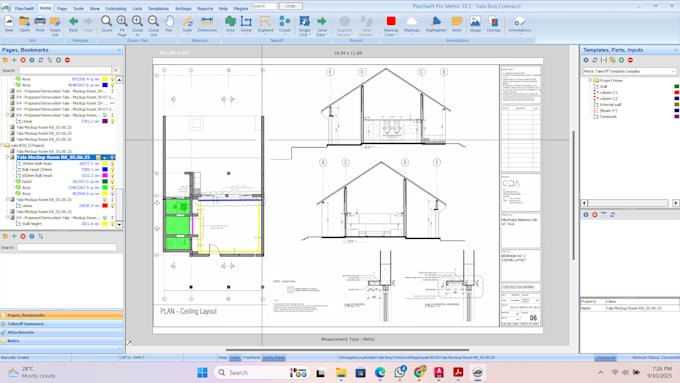Click magenta swatch of 600mm Bulk Head
The image size is (680, 383).
[105, 176]
